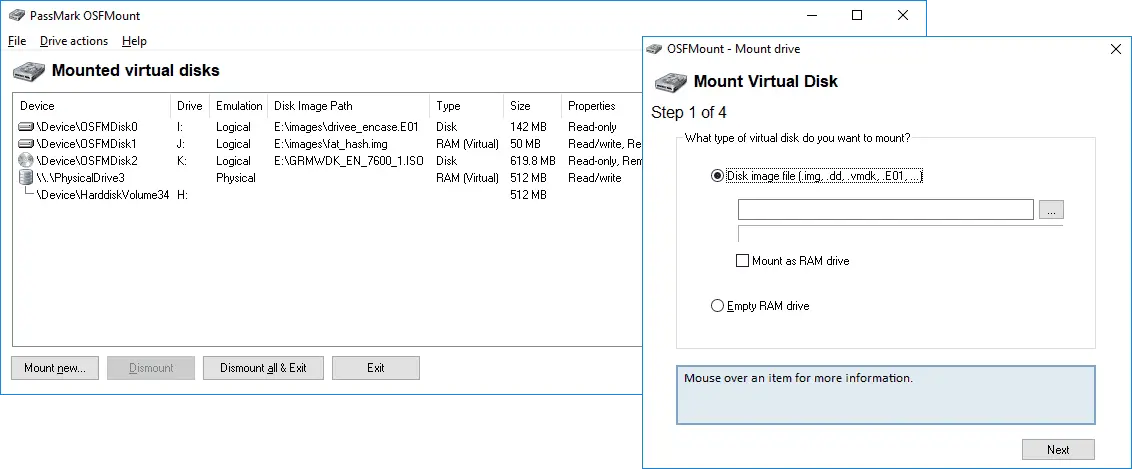Click the disk image path text field
This screenshot has height=469, width=1132.
pos(885,210)
